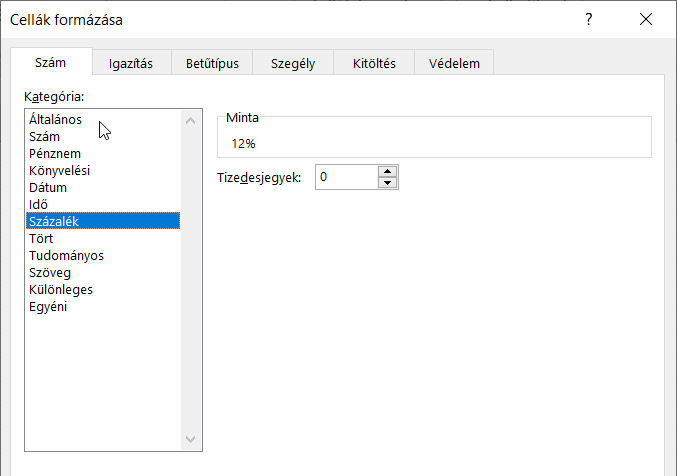
Task: Switch to the Igazítás tab
Action: pos(130,63)
